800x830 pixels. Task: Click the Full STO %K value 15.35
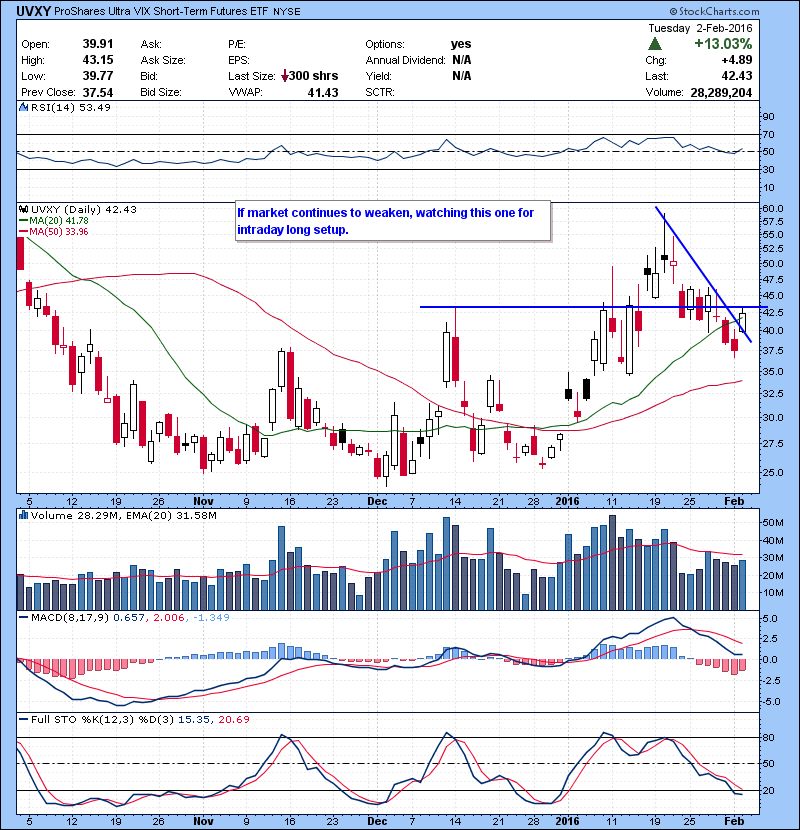[193, 720]
